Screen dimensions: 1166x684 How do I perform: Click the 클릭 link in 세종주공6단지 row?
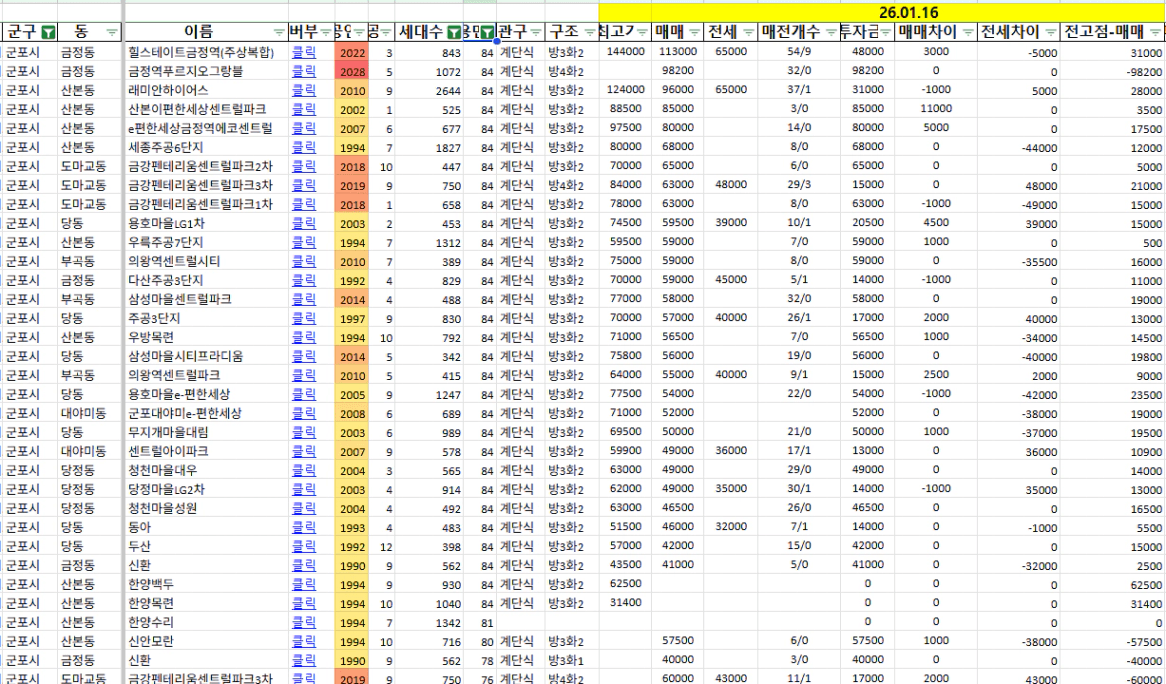click(x=303, y=148)
